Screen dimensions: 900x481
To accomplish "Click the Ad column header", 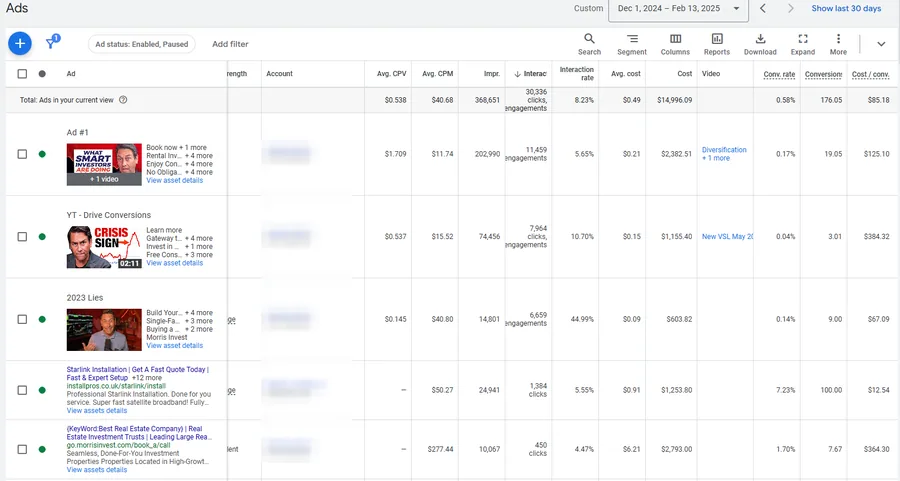I will [71, 73].
